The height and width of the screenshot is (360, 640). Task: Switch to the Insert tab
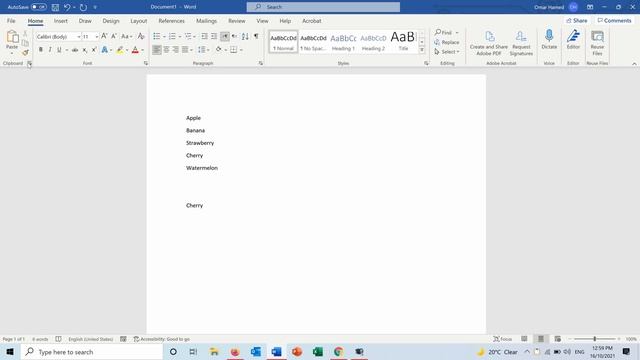(x=60, y=21)
